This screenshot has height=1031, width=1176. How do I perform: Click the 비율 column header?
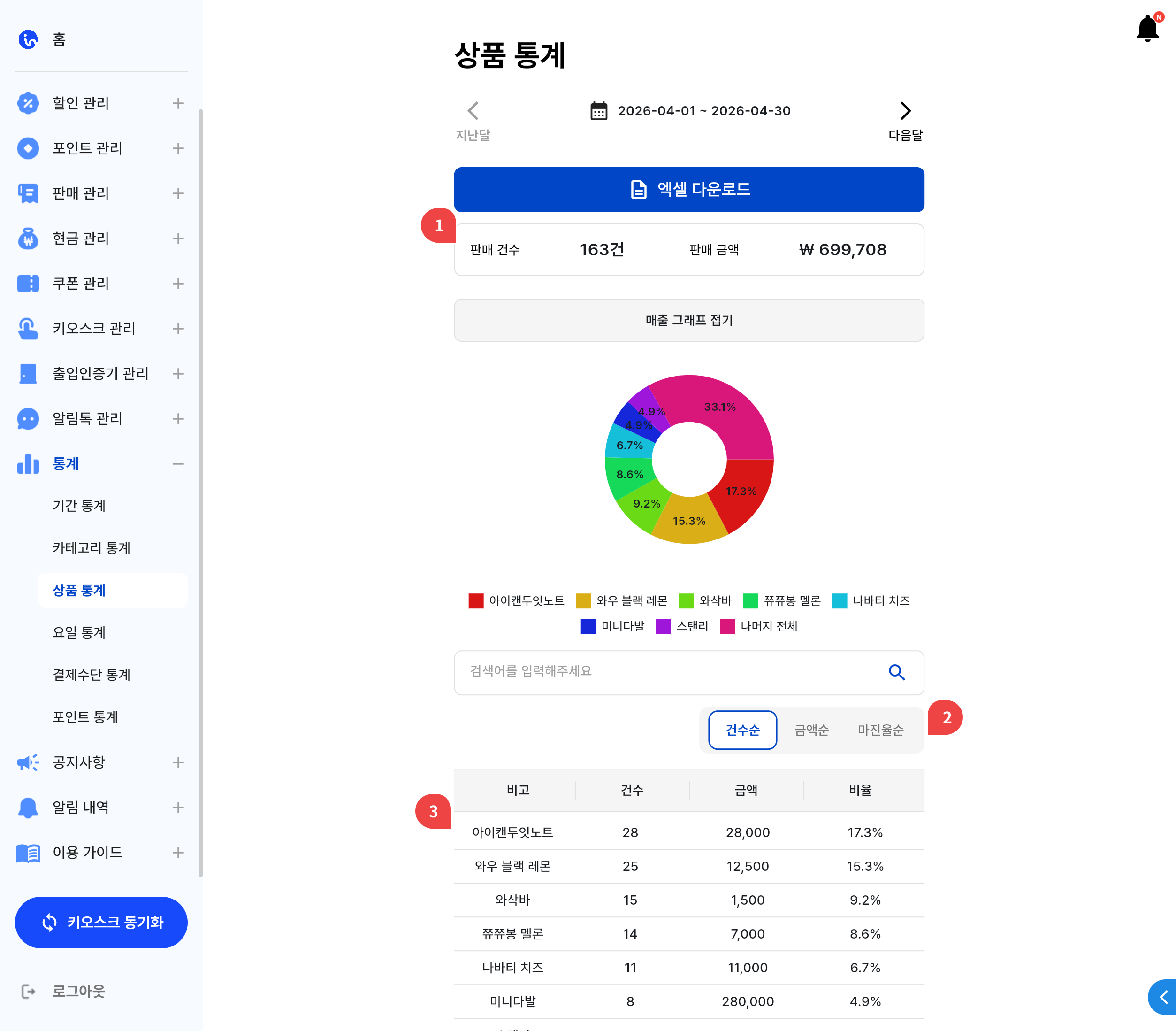tap(860, 790)
